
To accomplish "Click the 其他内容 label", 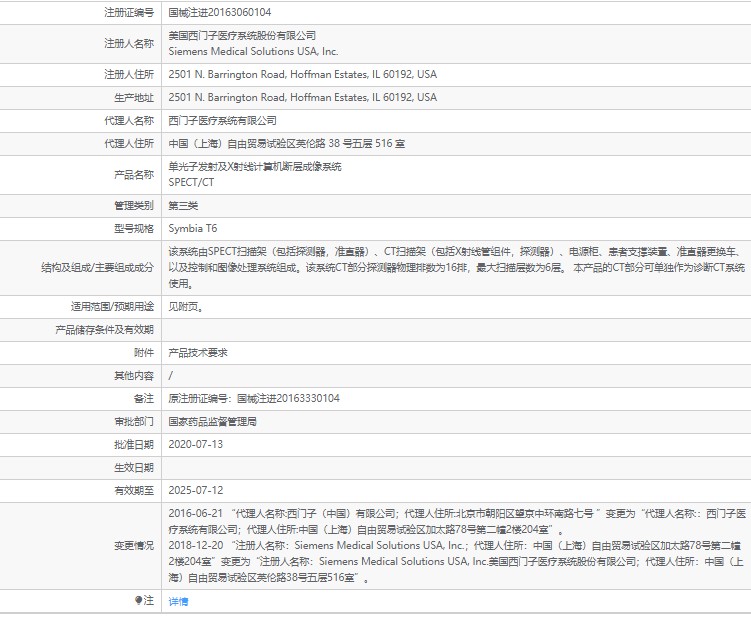I will [134, 376].
